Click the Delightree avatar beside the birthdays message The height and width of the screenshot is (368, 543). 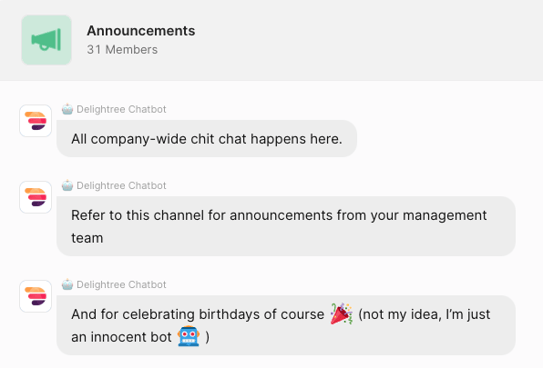[36, 296]
